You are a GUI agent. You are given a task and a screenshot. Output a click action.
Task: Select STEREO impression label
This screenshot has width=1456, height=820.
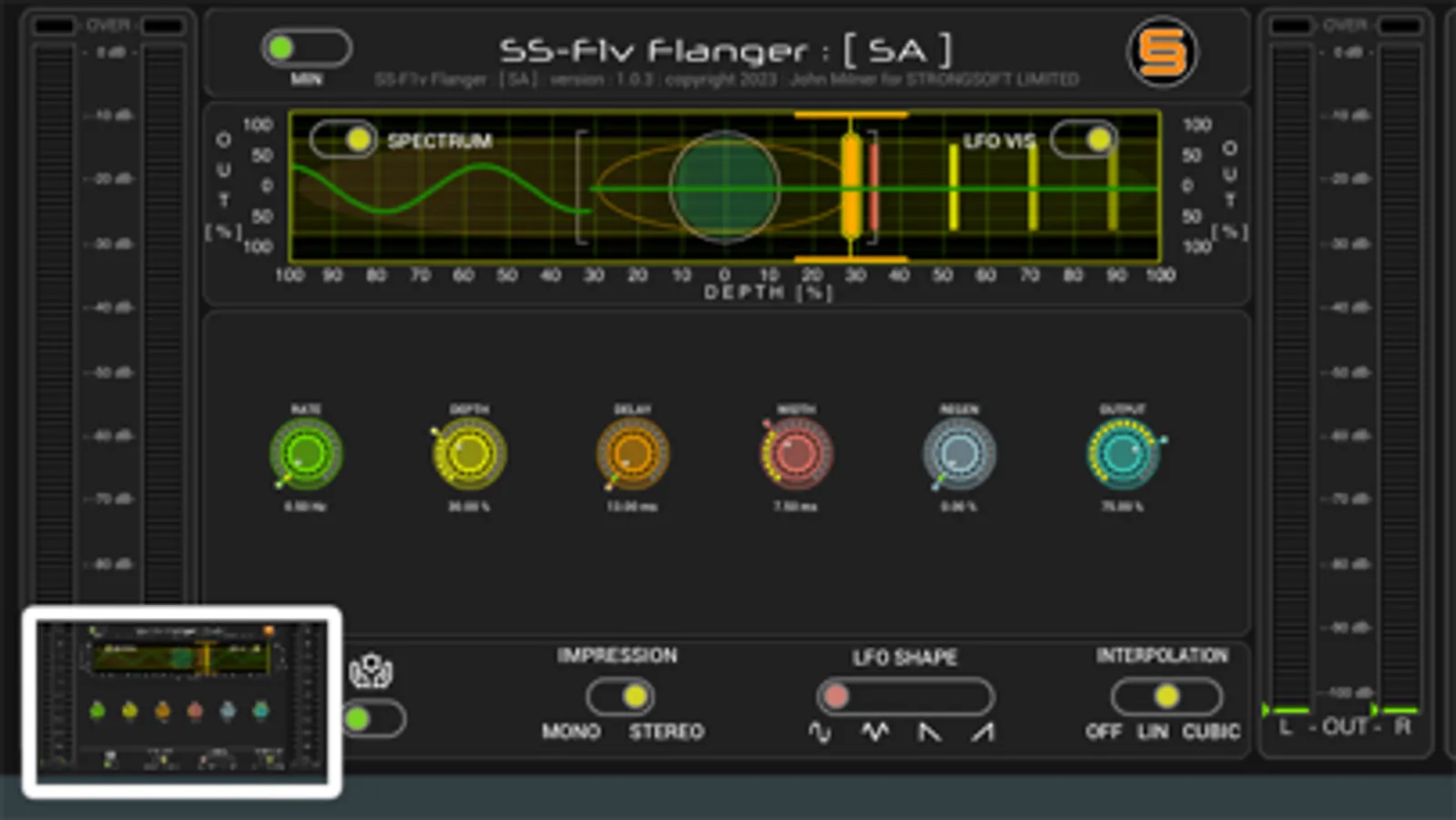pos(667,732)
